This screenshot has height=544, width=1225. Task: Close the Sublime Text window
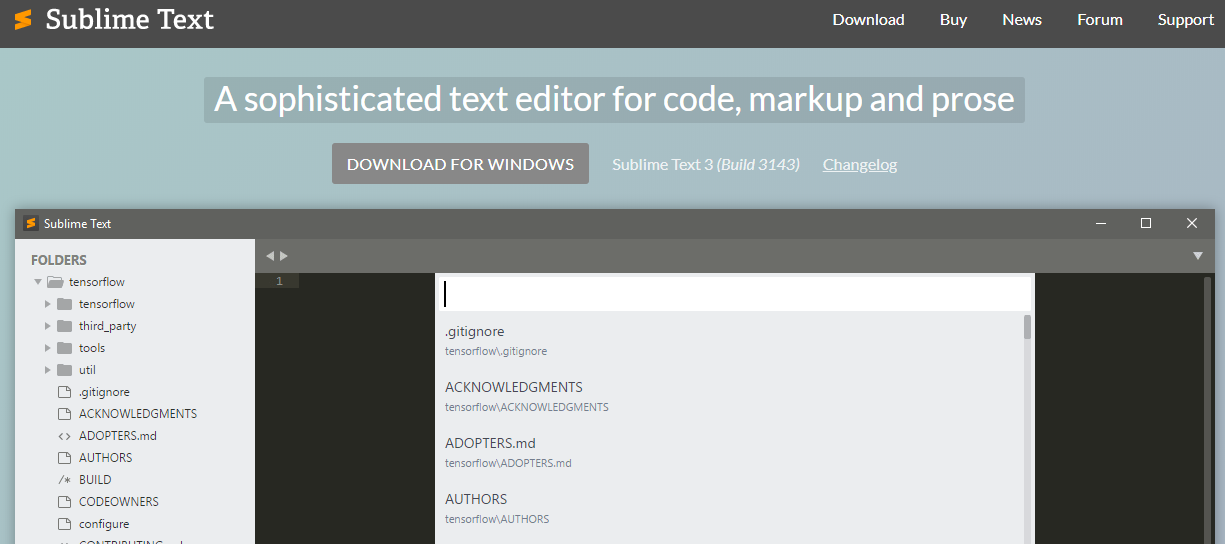(1191, 223)
